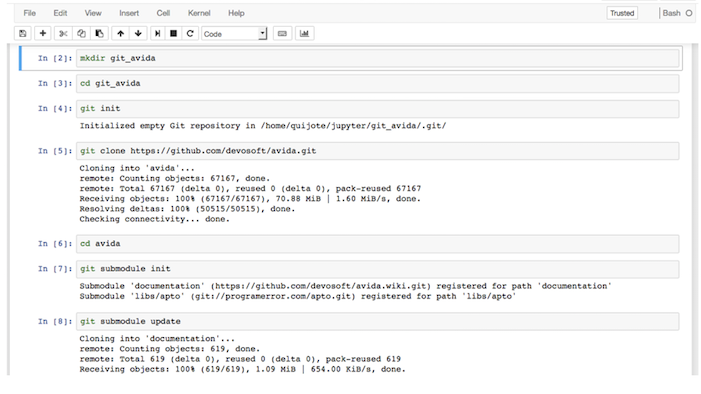Click 'Total 619 (delta 0)' output line
The image size is (701, 394).
[x=240, y=359]
